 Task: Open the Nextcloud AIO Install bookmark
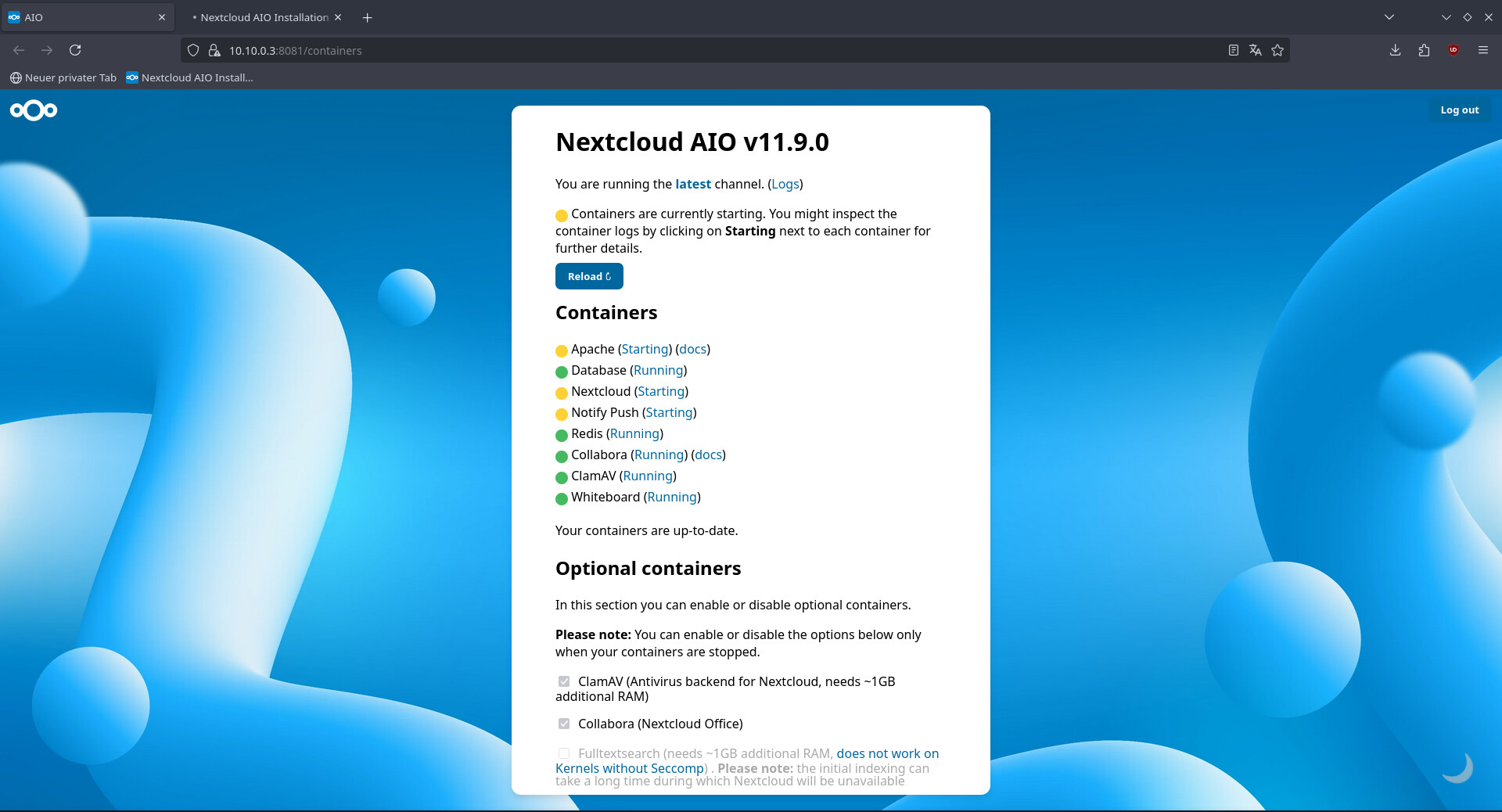189,77
